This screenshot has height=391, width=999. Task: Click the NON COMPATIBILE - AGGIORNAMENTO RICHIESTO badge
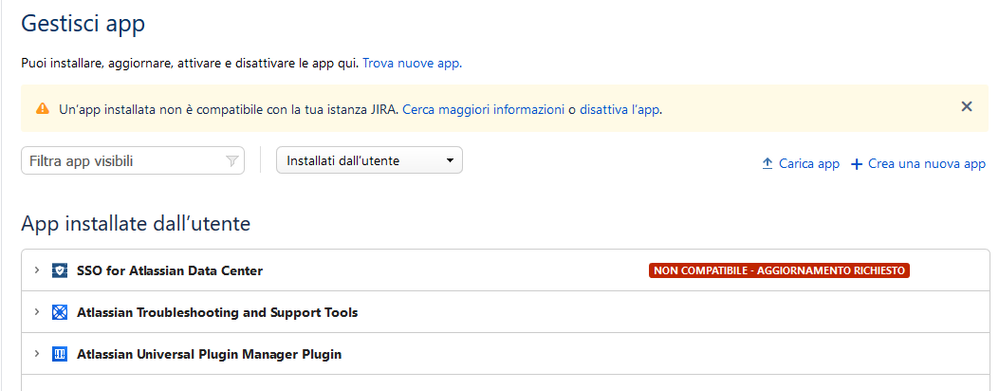(x=779, y=271)
